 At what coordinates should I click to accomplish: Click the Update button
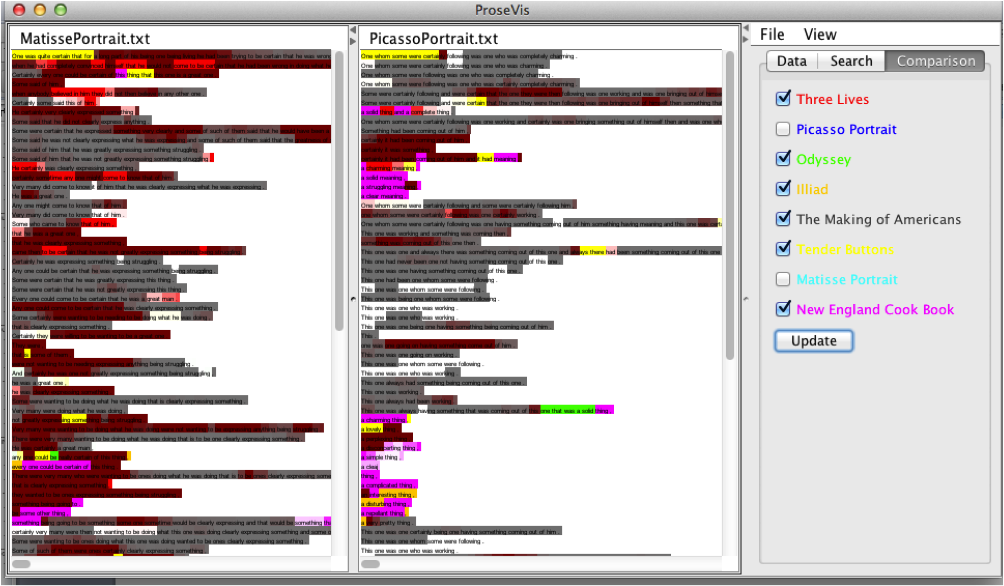(x=813, y=341)
